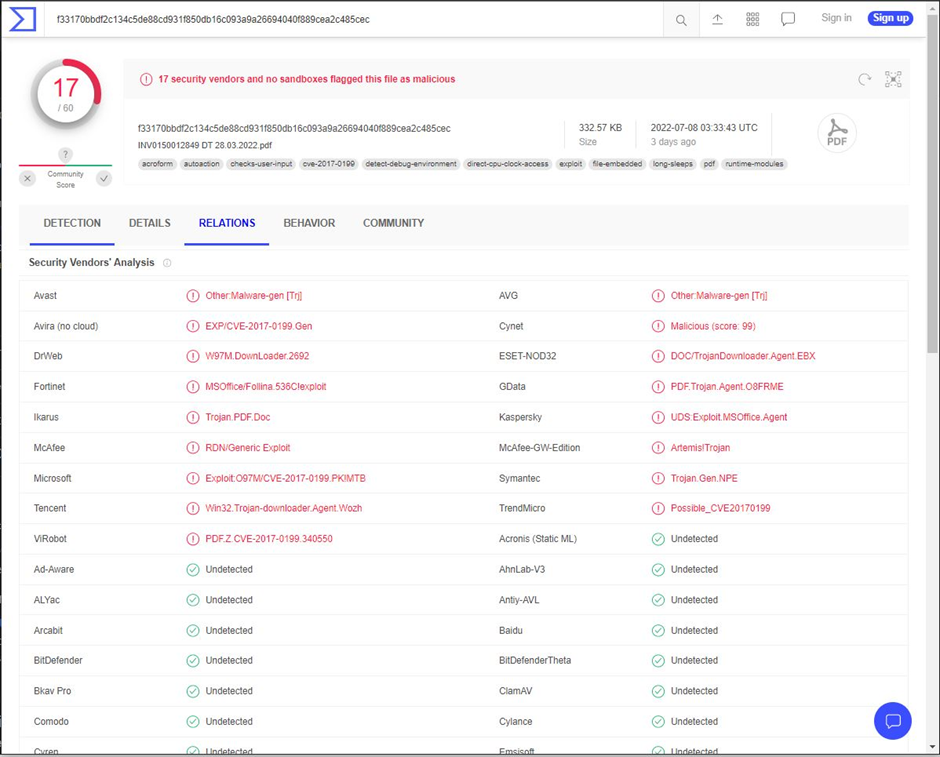Click the 17/60 detection score gauge
The width and height of the screenshot is (940, 757).
click(x=65, y=94)
